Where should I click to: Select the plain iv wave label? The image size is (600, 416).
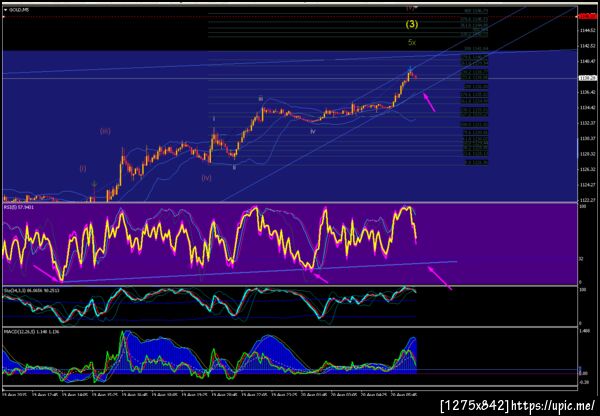coord(313,132)
